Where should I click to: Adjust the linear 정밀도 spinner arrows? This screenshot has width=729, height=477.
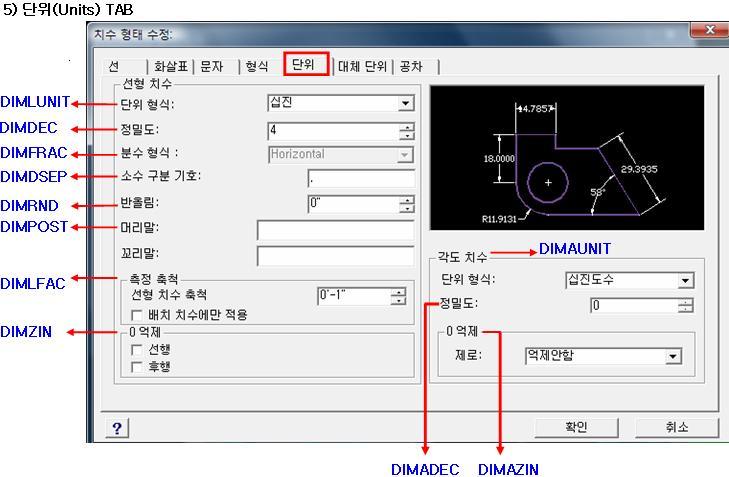(407, 131)
